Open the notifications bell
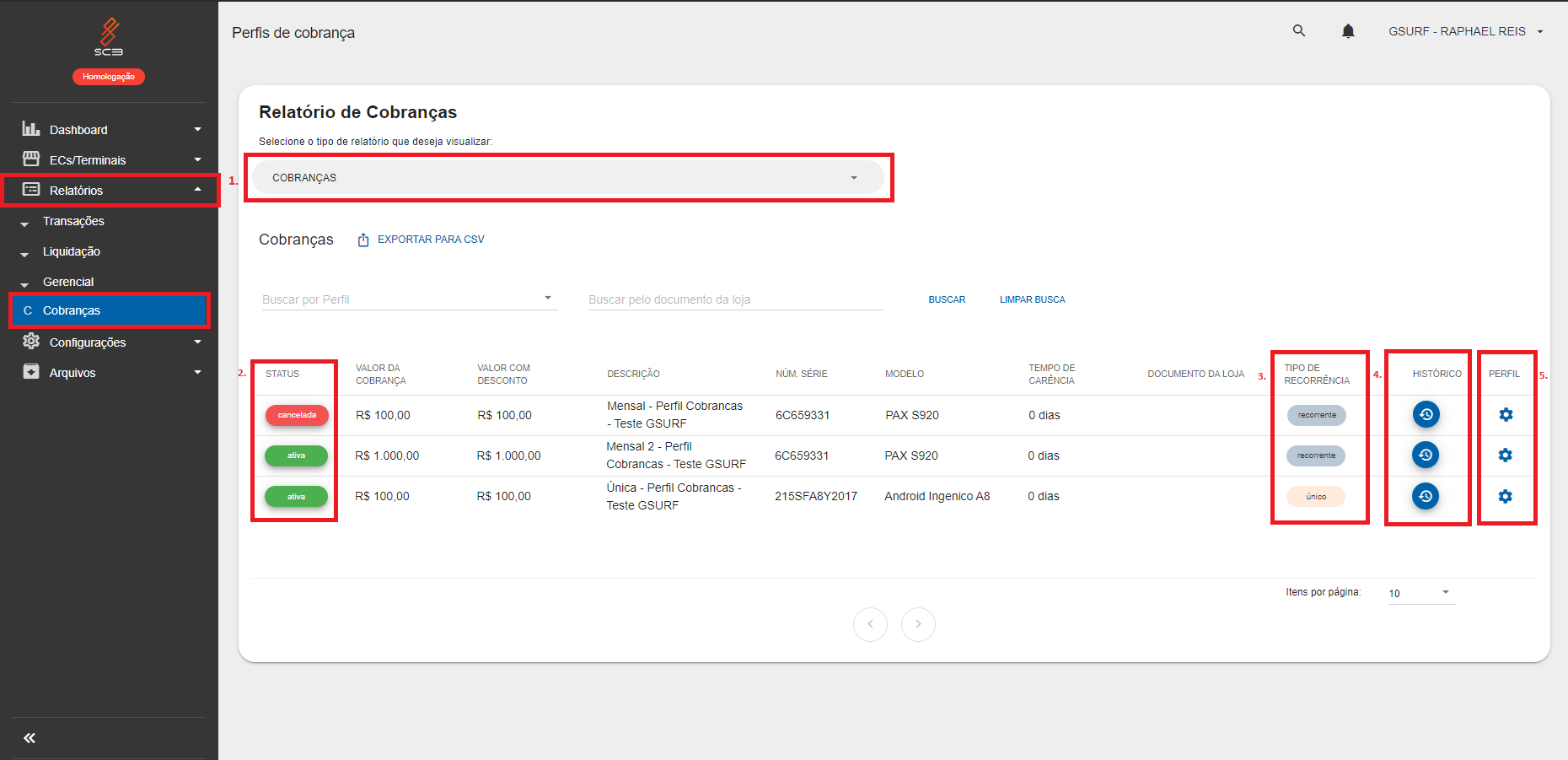The height and width of the screenshot is (760, 1568). [x=1348, y=31]
